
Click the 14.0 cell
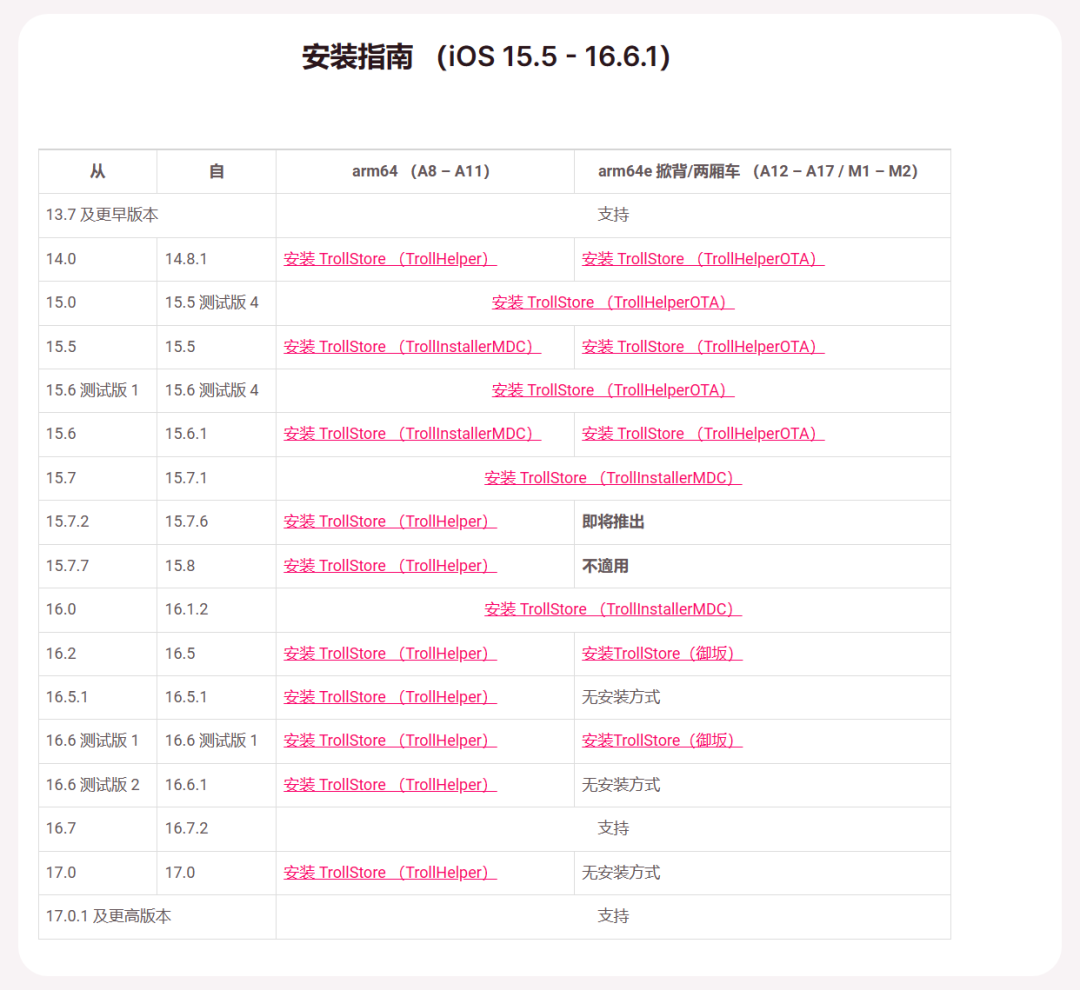click(98, 259)
